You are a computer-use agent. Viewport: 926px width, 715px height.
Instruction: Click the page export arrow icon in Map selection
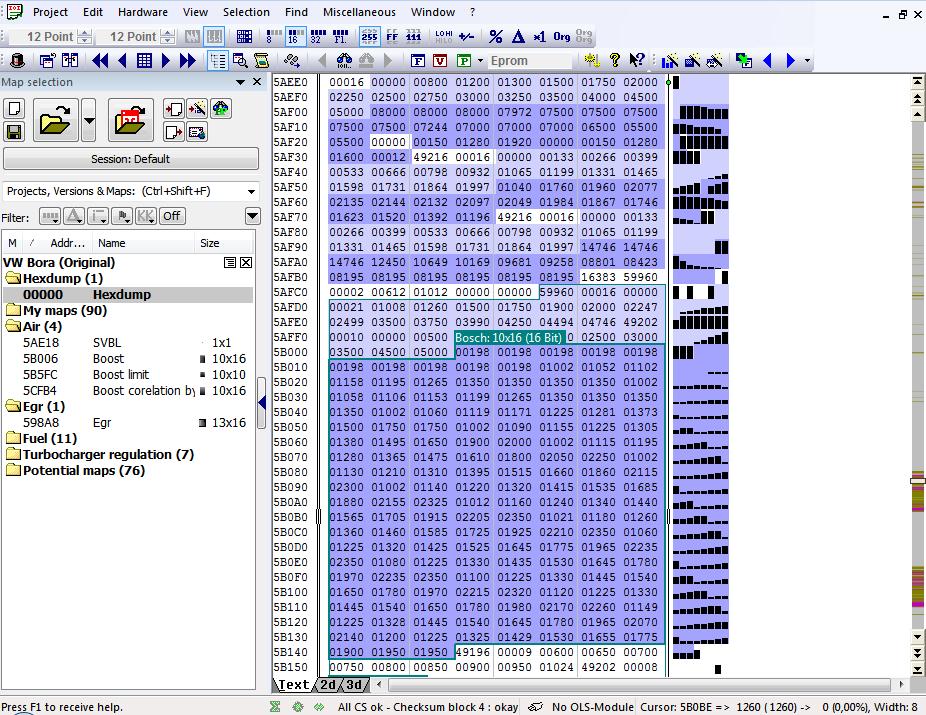[174, 132]
